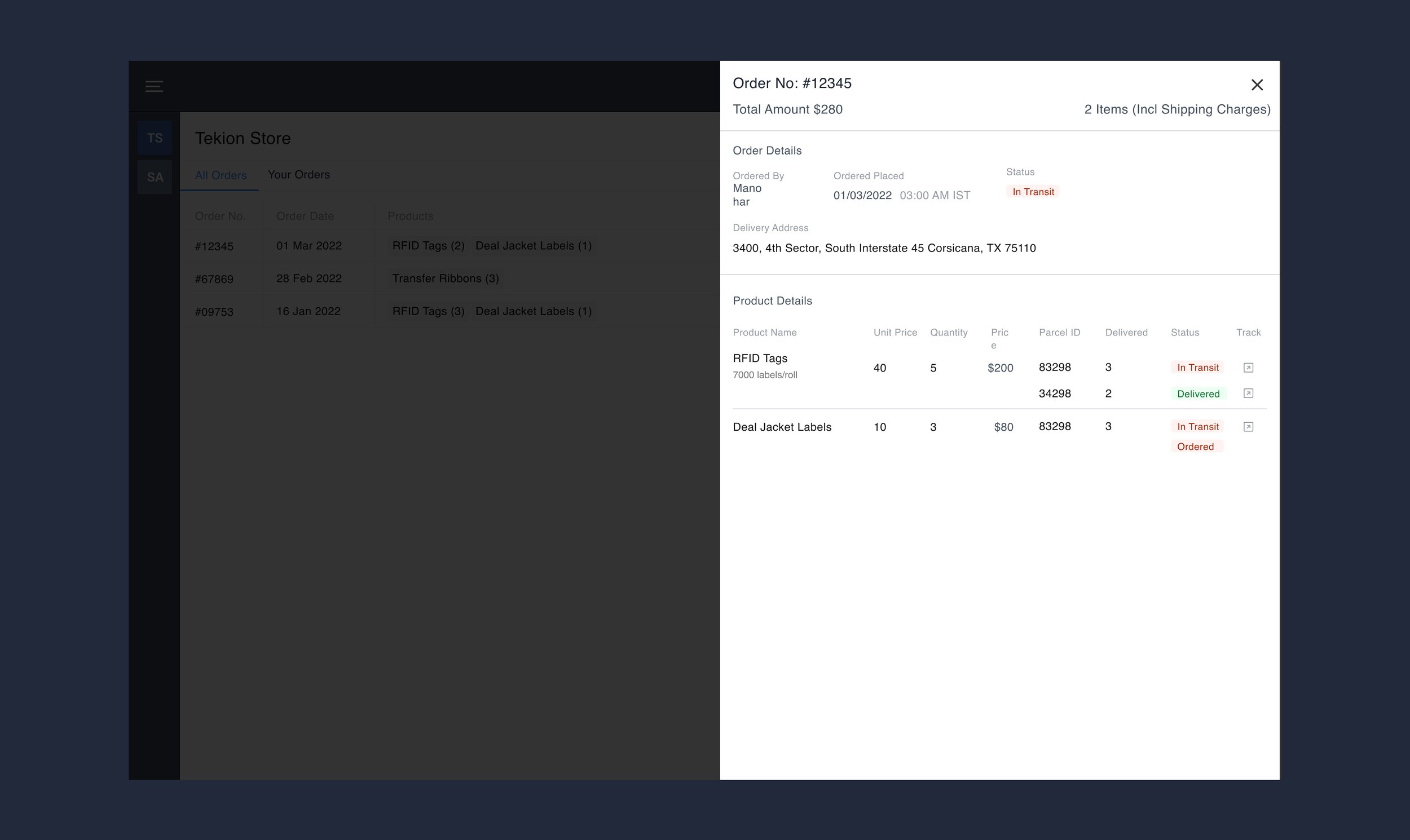Screen dimensions: 1410x840
Task: Click the Products column header
Action: tap(410, 216)
